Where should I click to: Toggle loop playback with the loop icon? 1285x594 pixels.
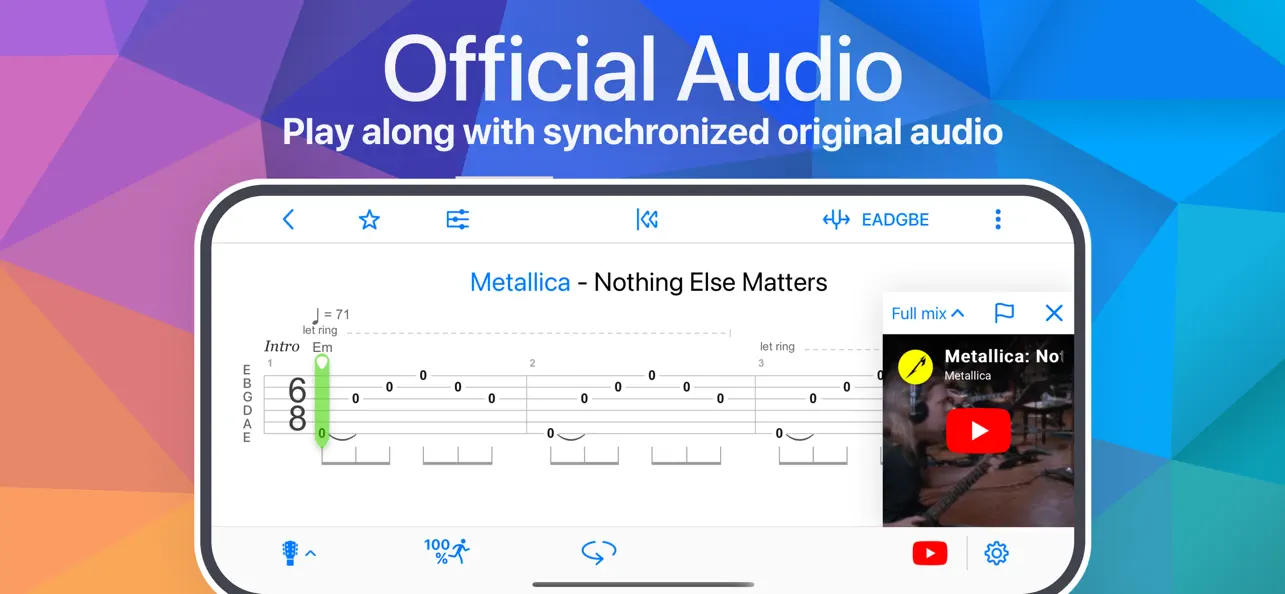point(599,552)
